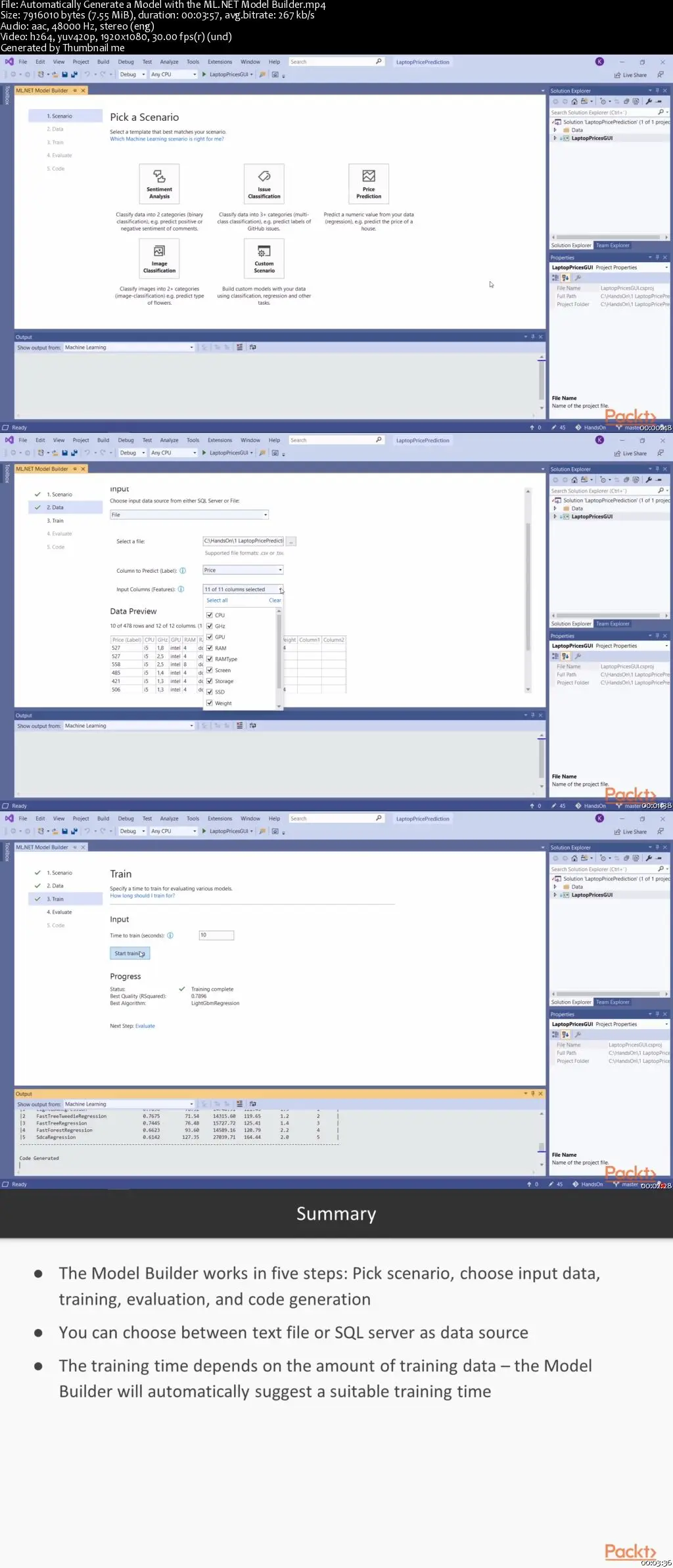Open the Price label column dropdown
The height and width of the screenshot is (1568, 673).
[243, 570]
